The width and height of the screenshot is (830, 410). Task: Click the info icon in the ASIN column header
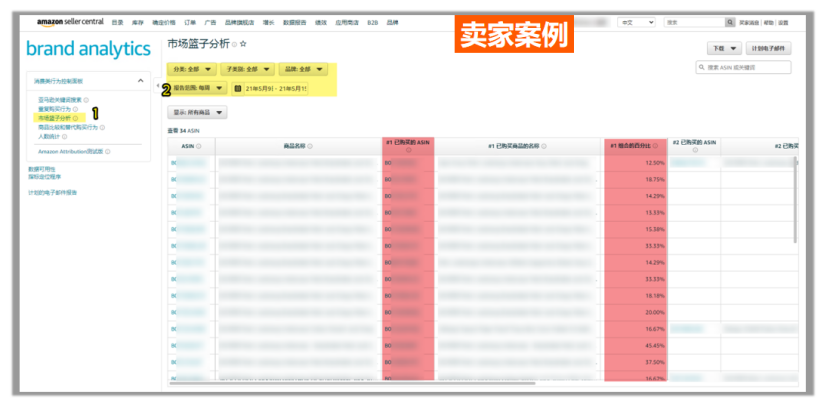pyautogui.click(x=199, y=147)
